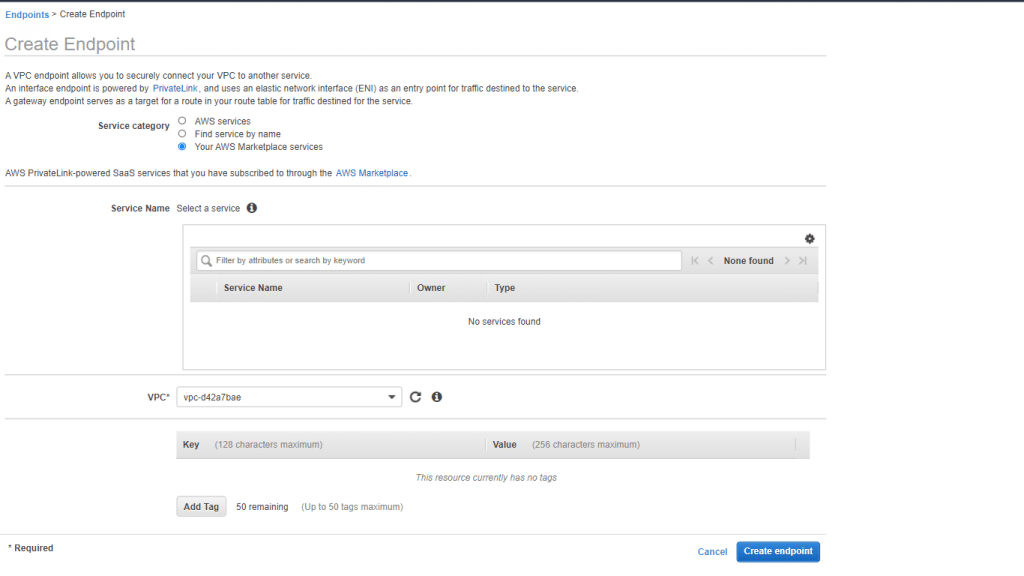This screenshot has width=1024, height=576.
Task: Click the Service Name column header
Action: tap(253, 288)
